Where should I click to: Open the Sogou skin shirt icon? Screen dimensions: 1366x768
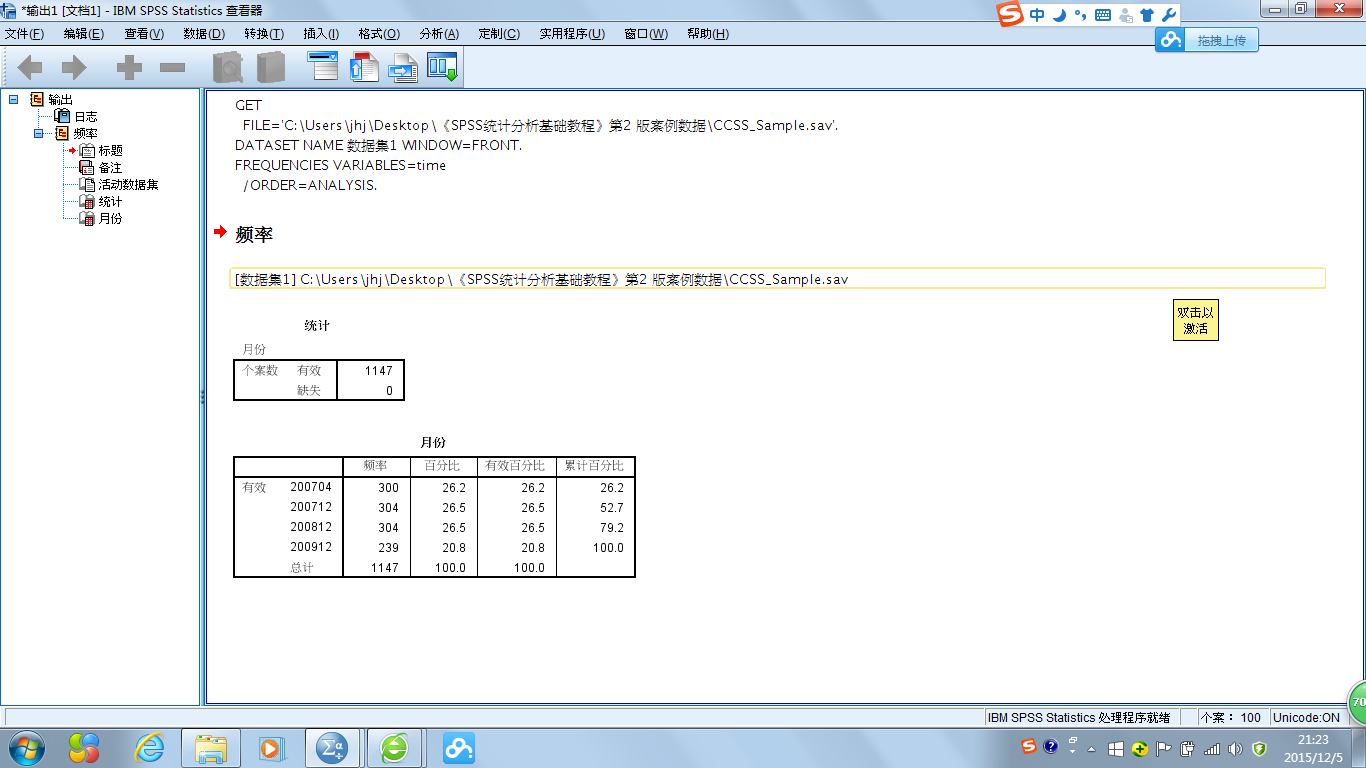[x=1147, y=15]
